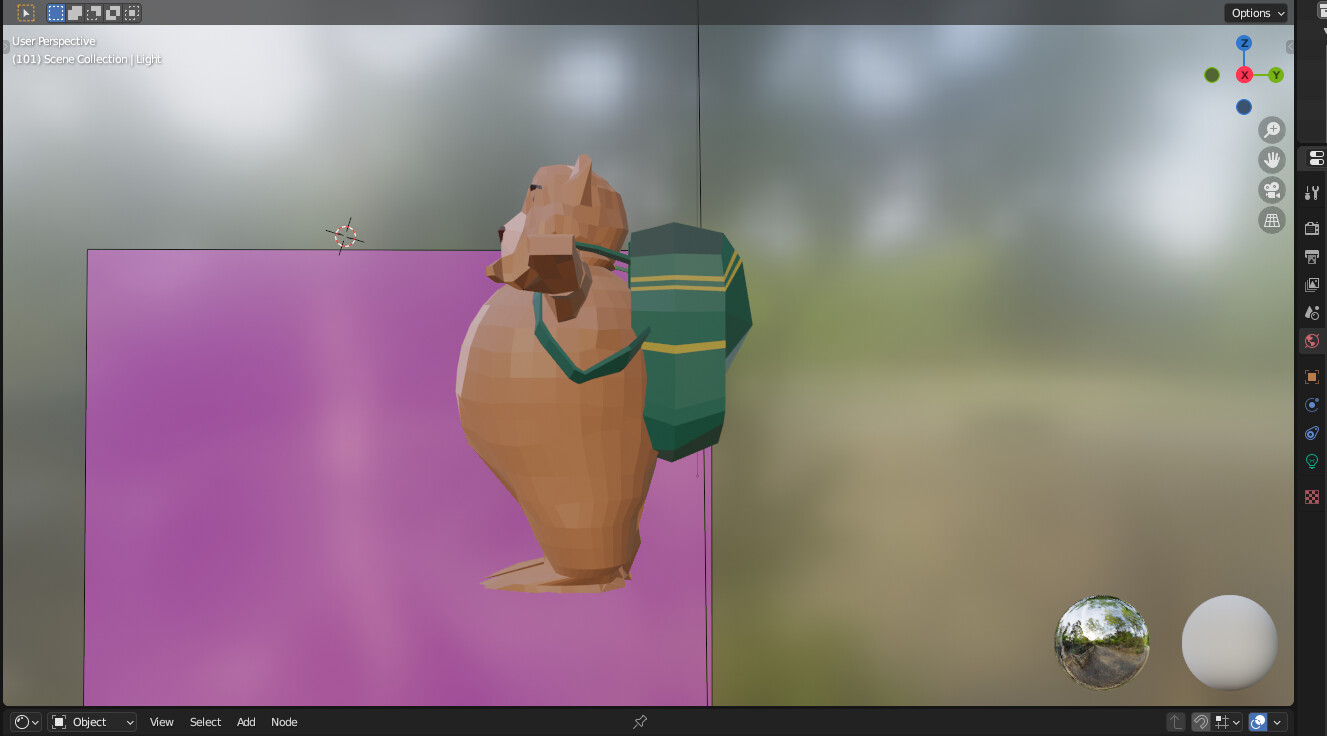Open the View Layer properties tab

click(x=1312, y=285)
